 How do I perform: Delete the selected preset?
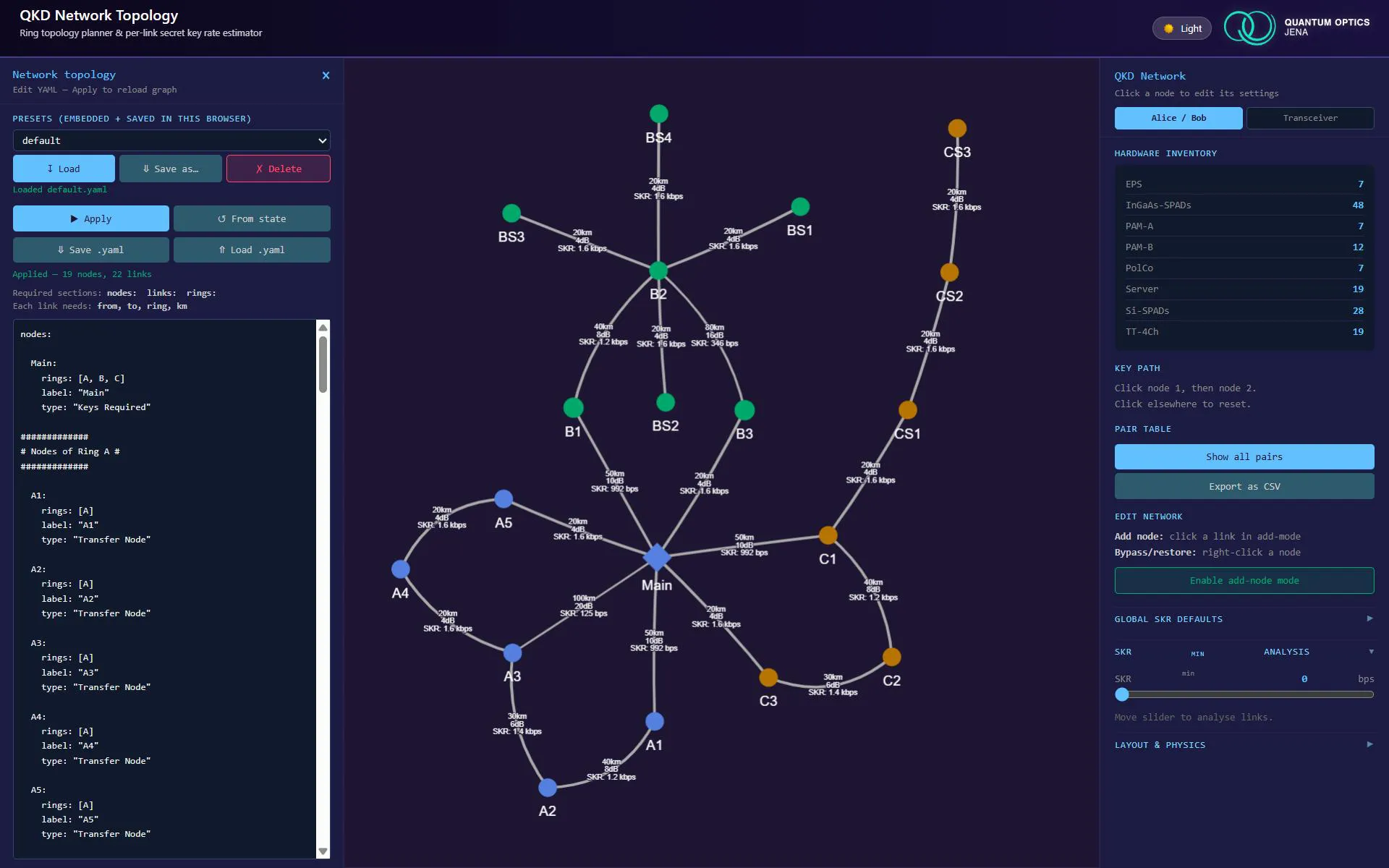[x=279, y=169]
